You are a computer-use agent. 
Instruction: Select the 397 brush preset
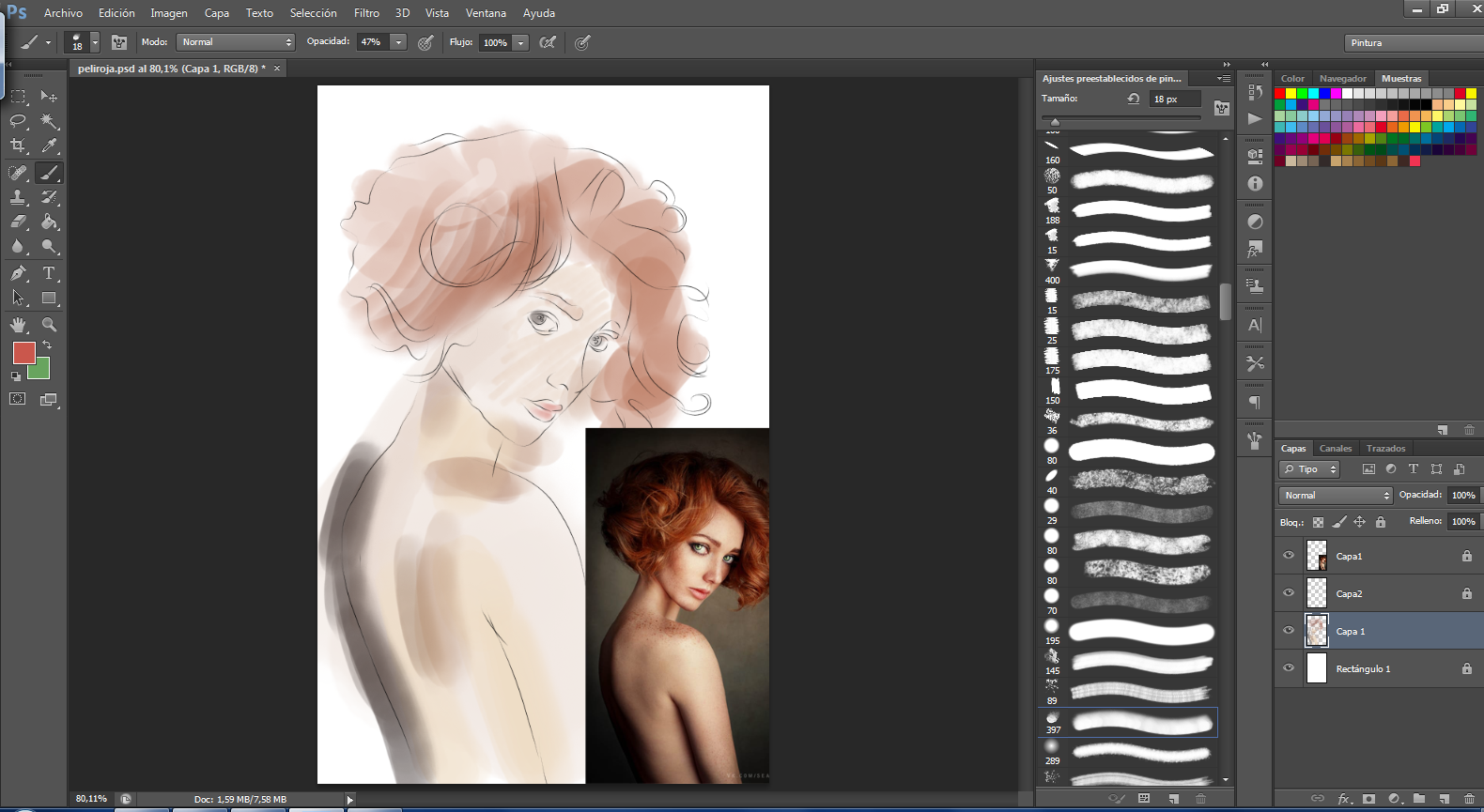pos(1129,722)
